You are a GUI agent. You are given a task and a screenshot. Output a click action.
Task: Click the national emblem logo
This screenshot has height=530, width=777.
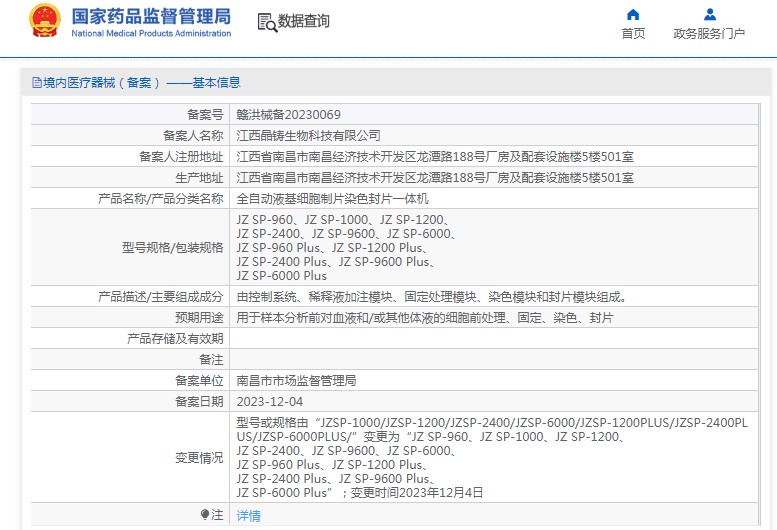click(x=44, y=21)
